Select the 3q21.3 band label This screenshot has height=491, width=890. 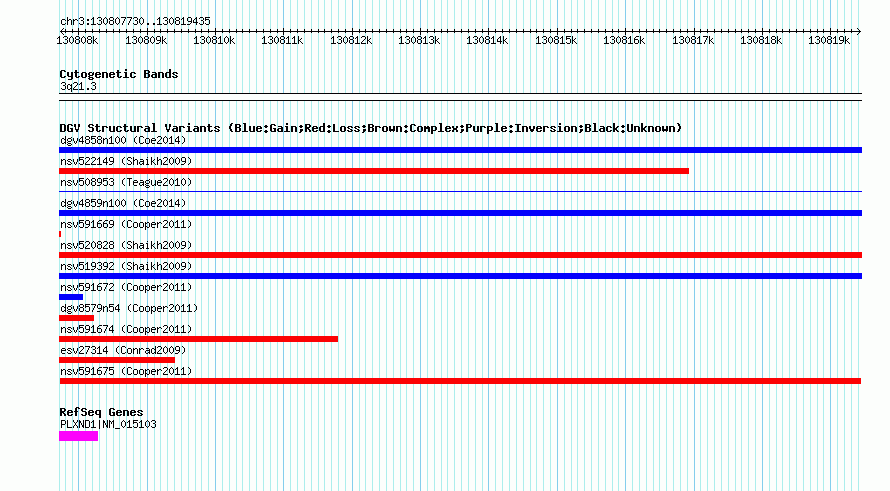78,86
